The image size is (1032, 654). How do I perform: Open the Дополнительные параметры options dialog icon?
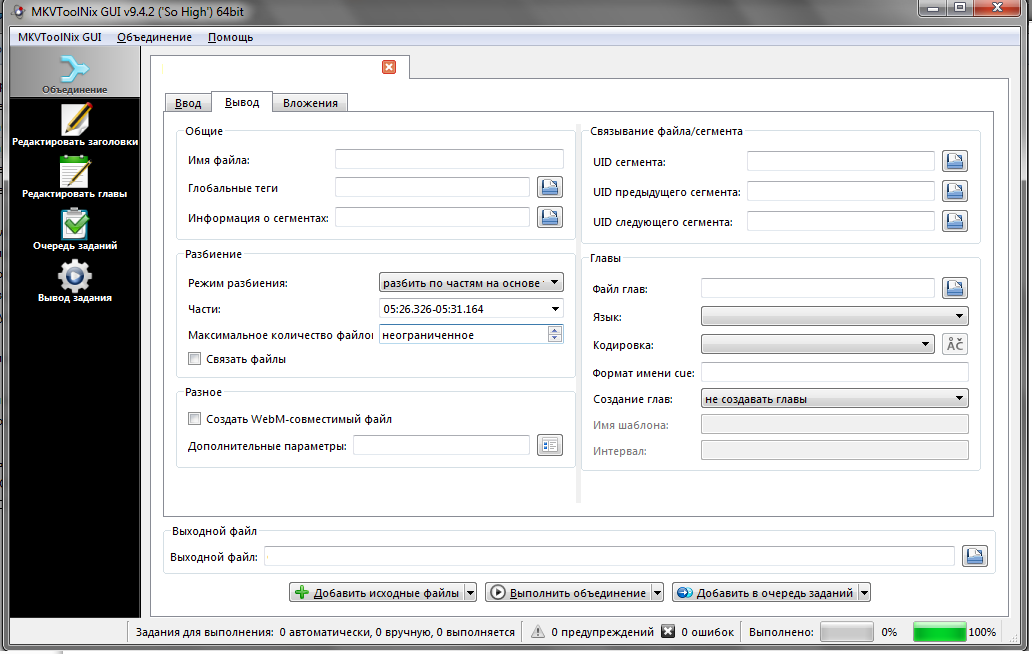pos(550,445)
